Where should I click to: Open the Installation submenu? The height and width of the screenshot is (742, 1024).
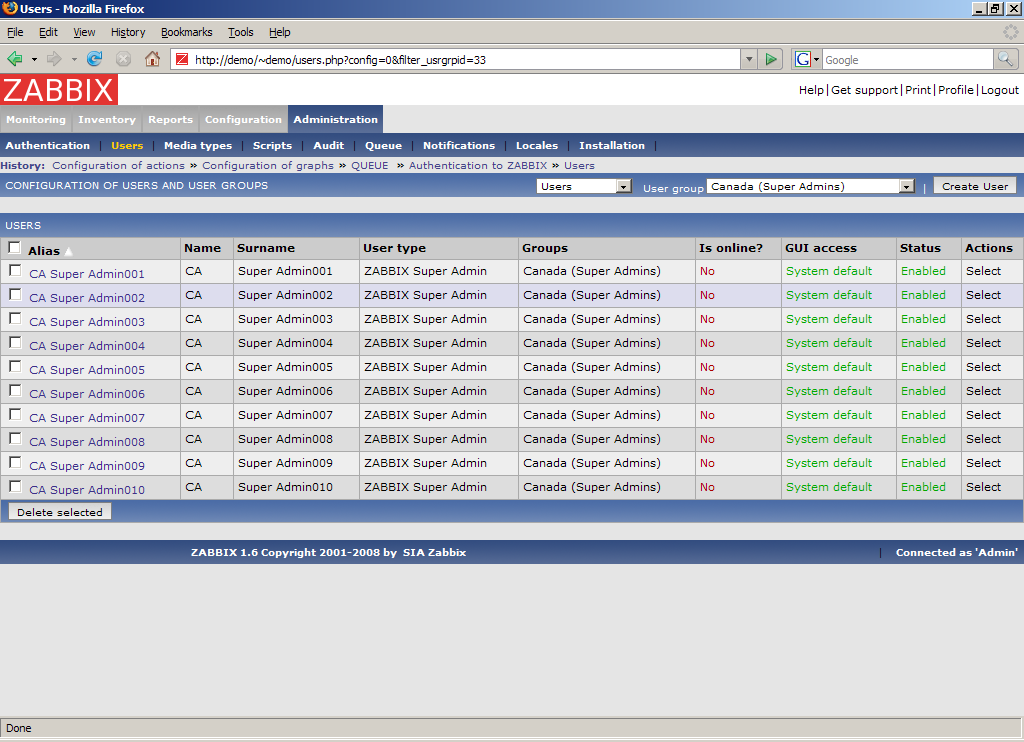coord(612,146)
